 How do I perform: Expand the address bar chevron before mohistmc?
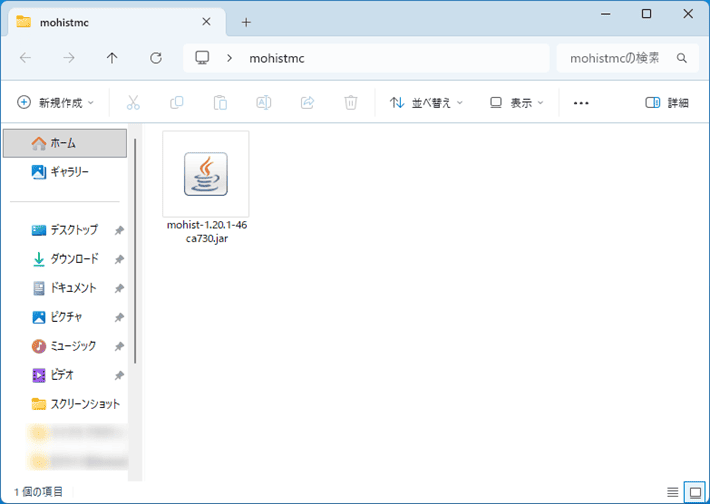click(230, 58)
